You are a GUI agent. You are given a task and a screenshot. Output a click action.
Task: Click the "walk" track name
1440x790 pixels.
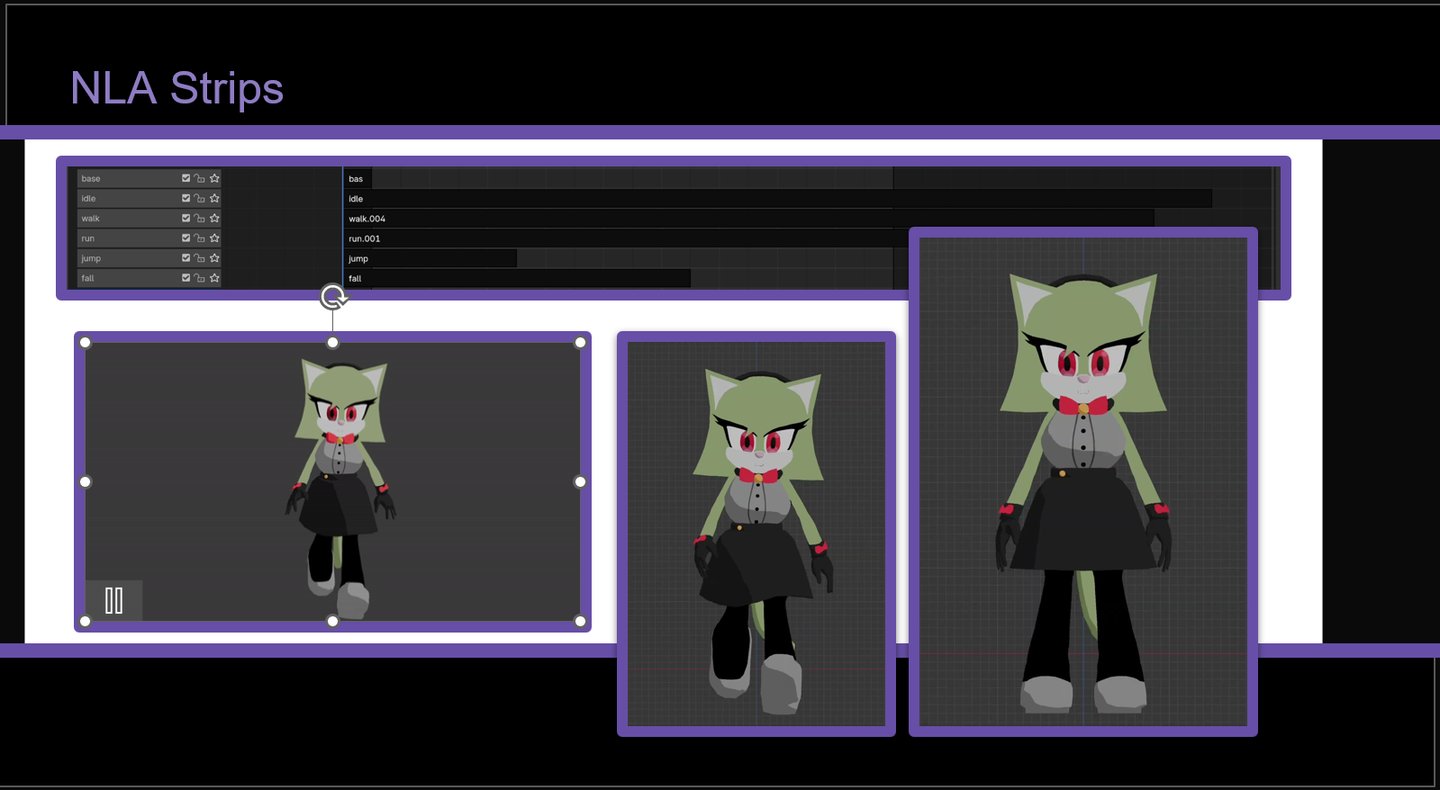(x=91, y=218)
